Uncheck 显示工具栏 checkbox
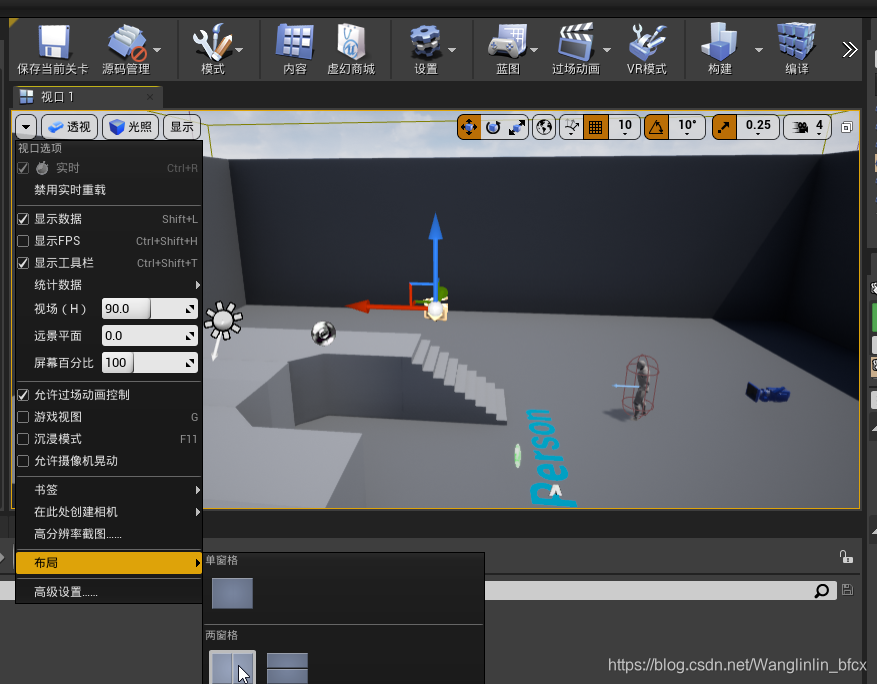The image size is (877, 684). 23,263
